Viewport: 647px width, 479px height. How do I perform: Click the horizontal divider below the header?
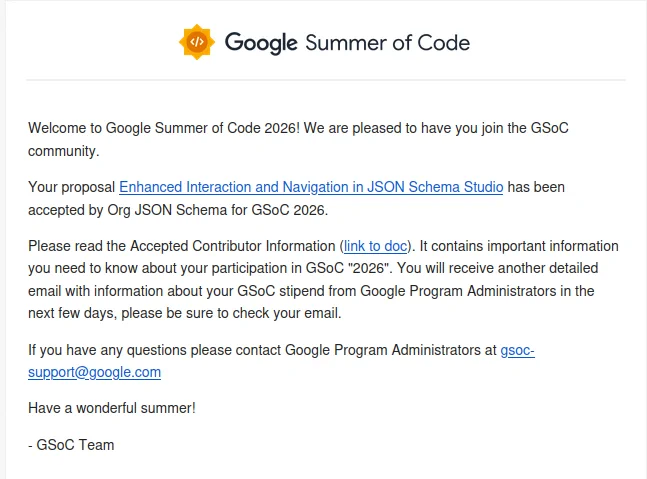tap(326, 80)
